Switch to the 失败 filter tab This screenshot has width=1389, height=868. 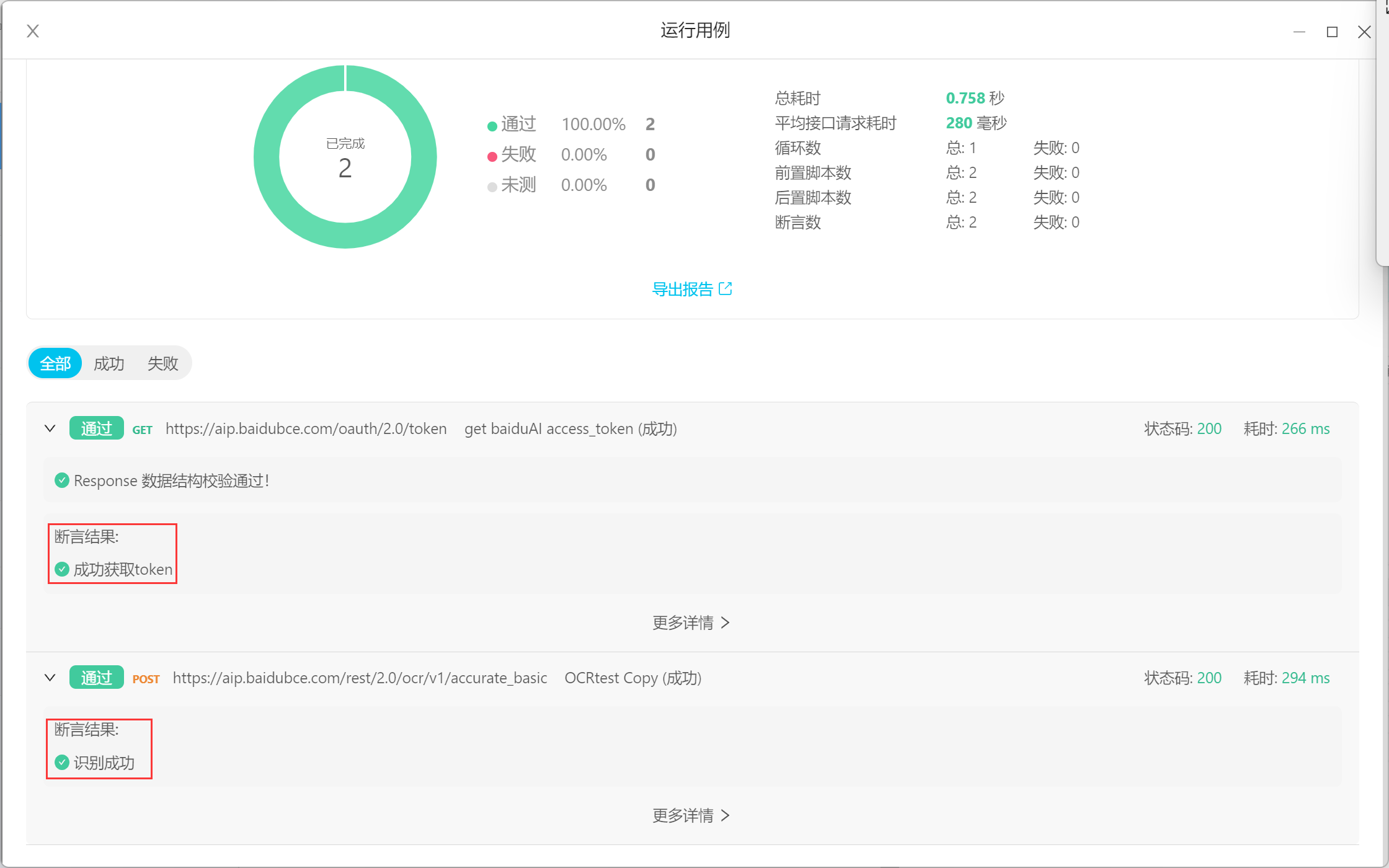pyautogui.click(x=163, y=363)
